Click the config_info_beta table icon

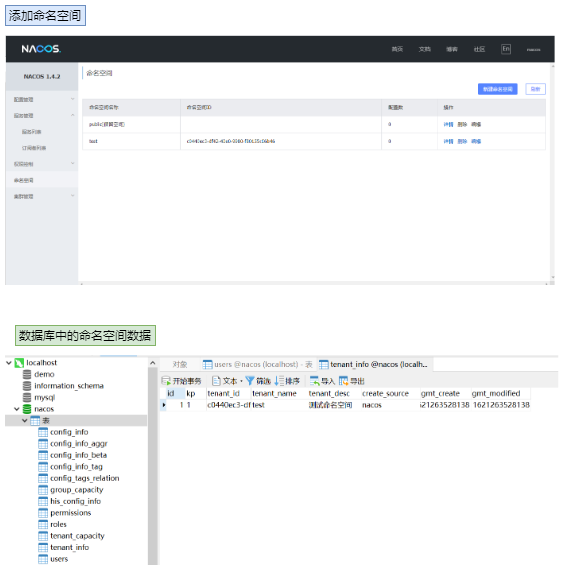(43, 455)
